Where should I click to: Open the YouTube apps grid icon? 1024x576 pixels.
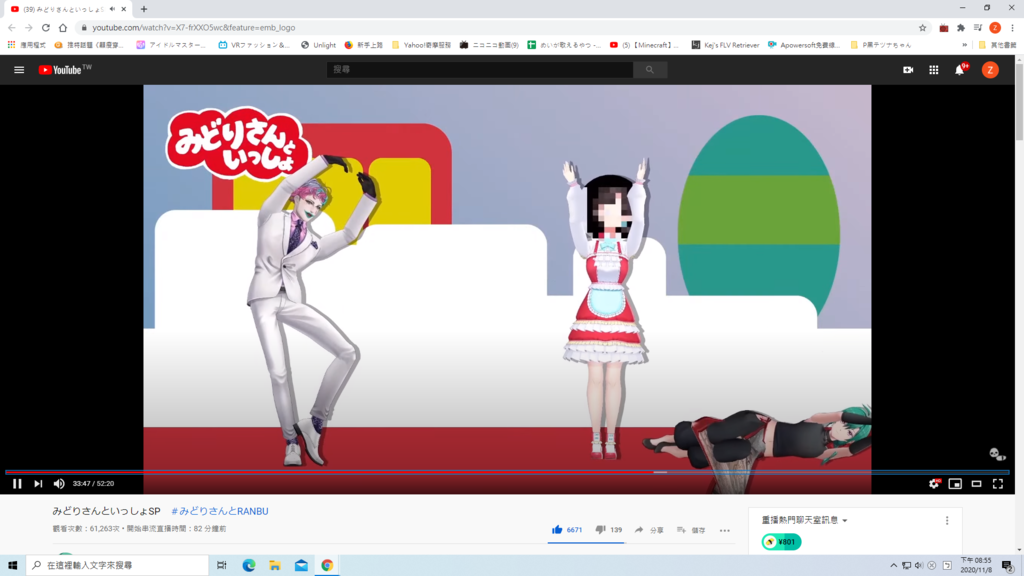pos(934,70)
